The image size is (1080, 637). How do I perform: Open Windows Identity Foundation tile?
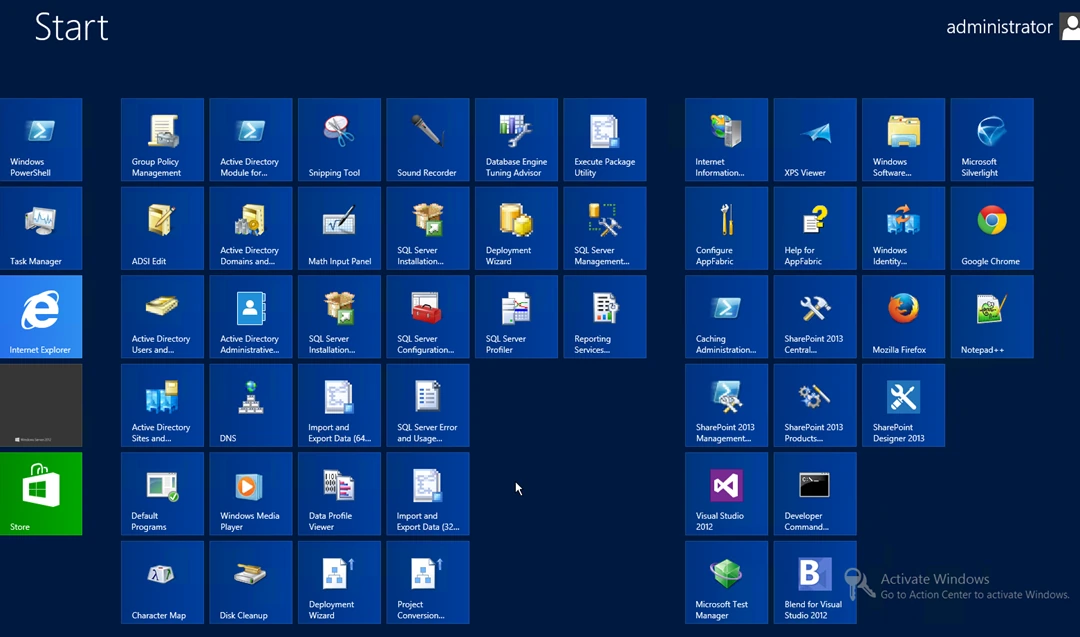904,228
